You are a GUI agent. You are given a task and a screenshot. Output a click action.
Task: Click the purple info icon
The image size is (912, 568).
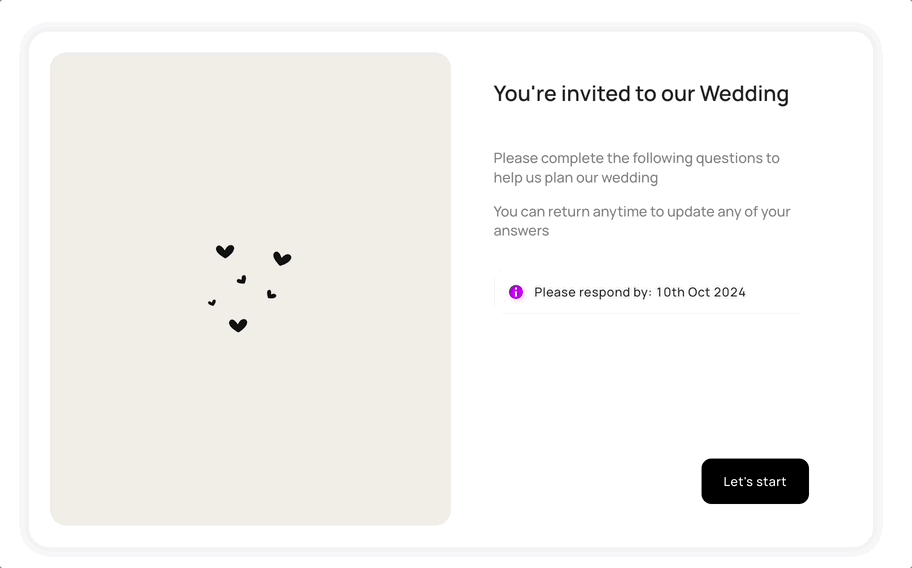pos(515,292)
